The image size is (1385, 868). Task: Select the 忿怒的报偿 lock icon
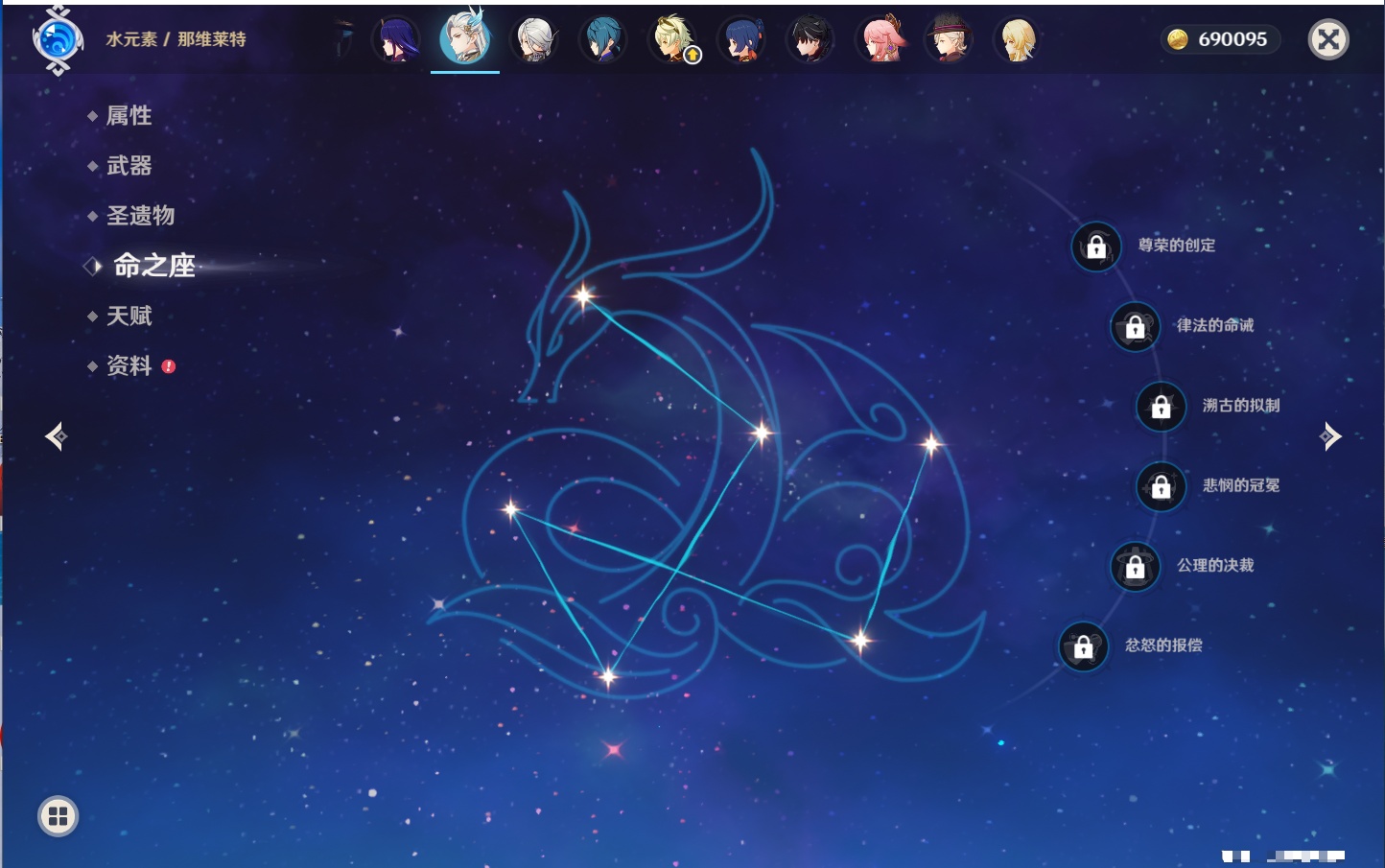click(x=1083, y=646)
